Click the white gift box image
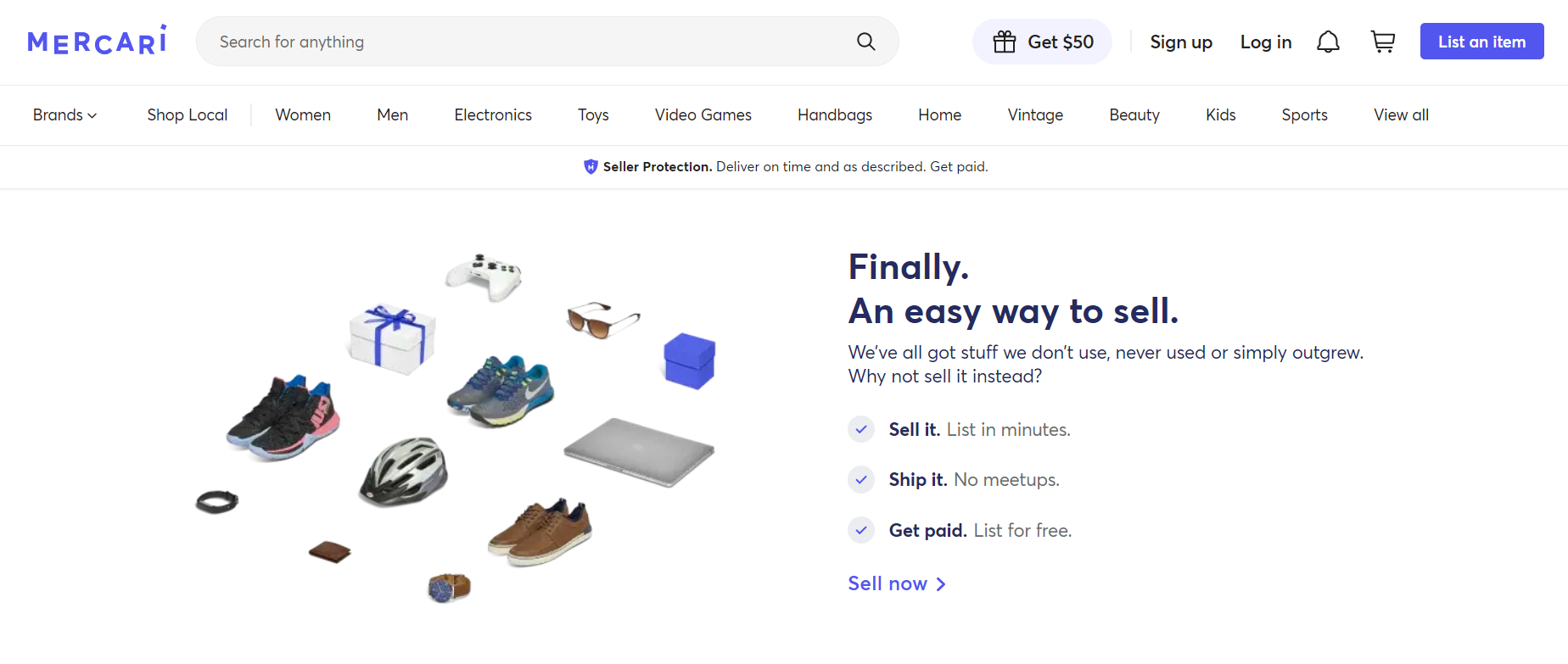This screenshot has height=664, width=1568. coord(391,339)
